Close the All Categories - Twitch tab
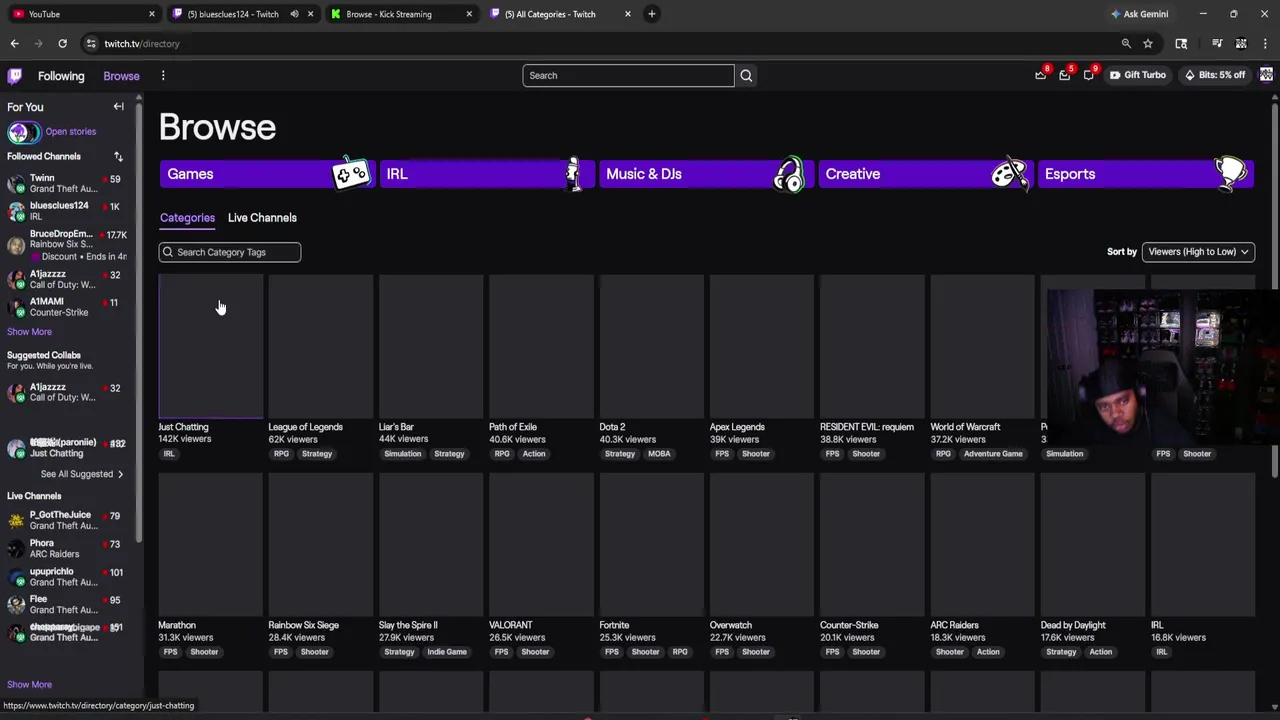 [628, 14]
